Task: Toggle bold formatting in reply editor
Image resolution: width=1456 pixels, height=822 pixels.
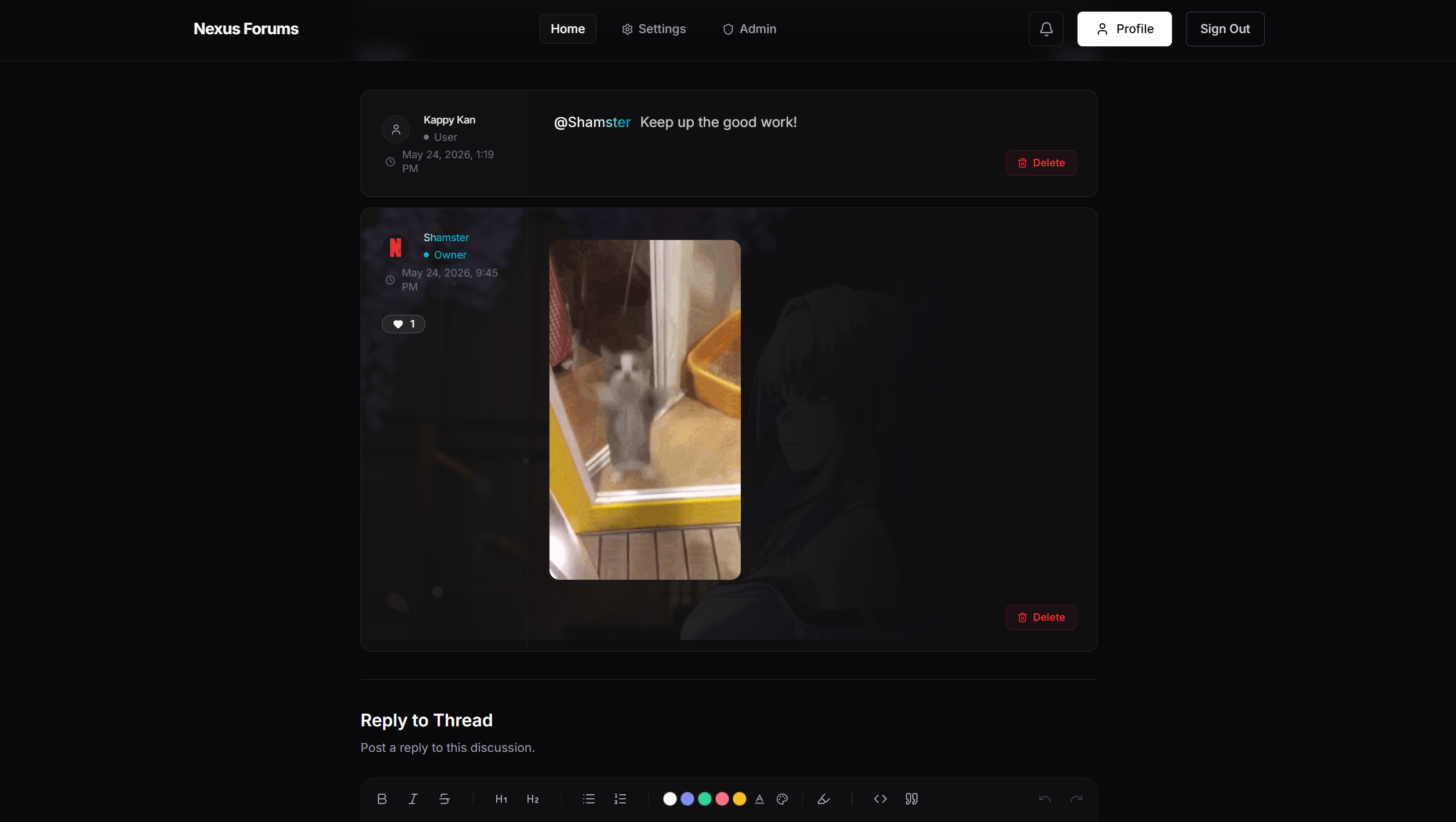Action: click(381, 799)
